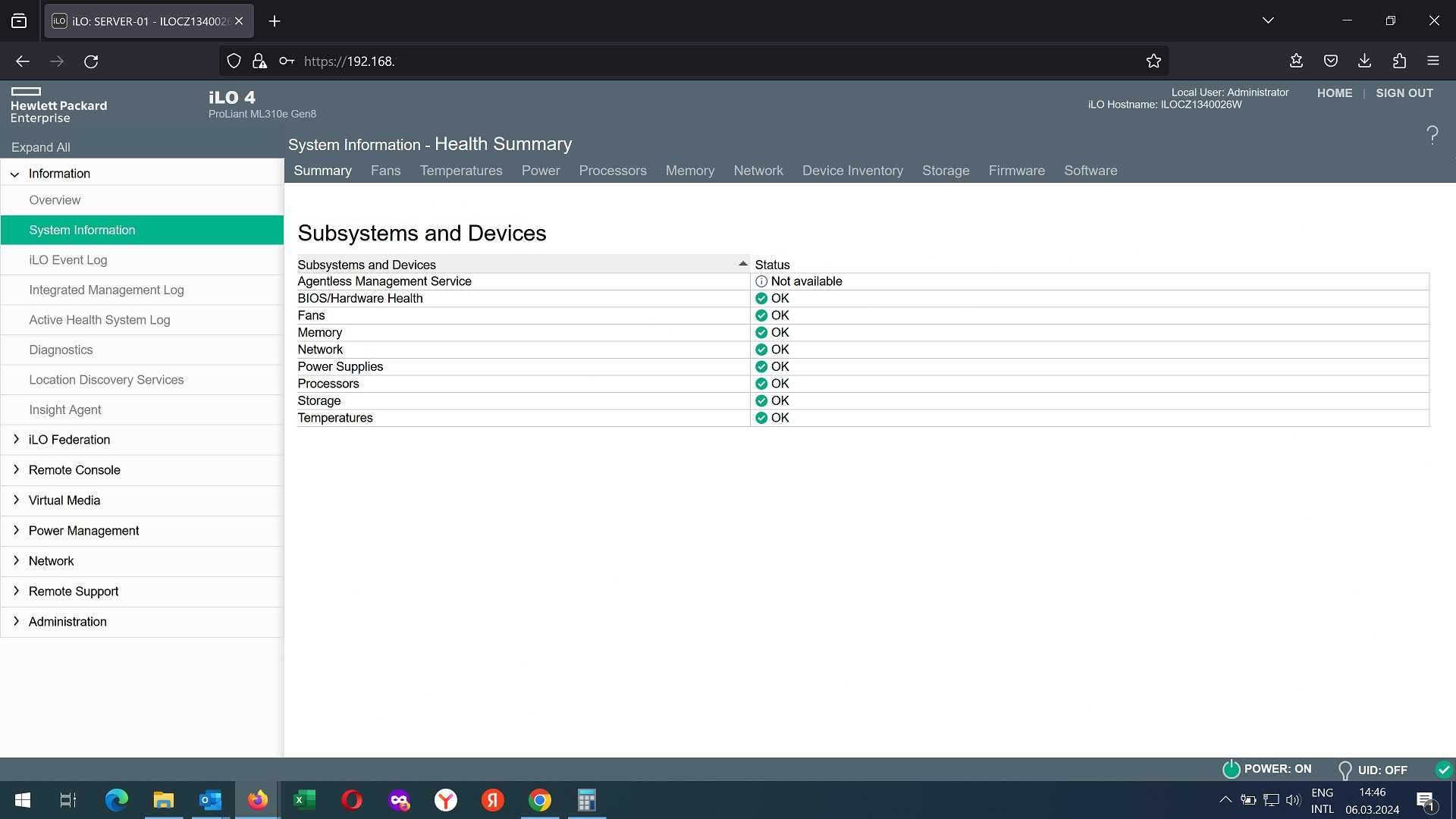
Task: Open the Network tab in Health Summary
Action: point(758,171)
